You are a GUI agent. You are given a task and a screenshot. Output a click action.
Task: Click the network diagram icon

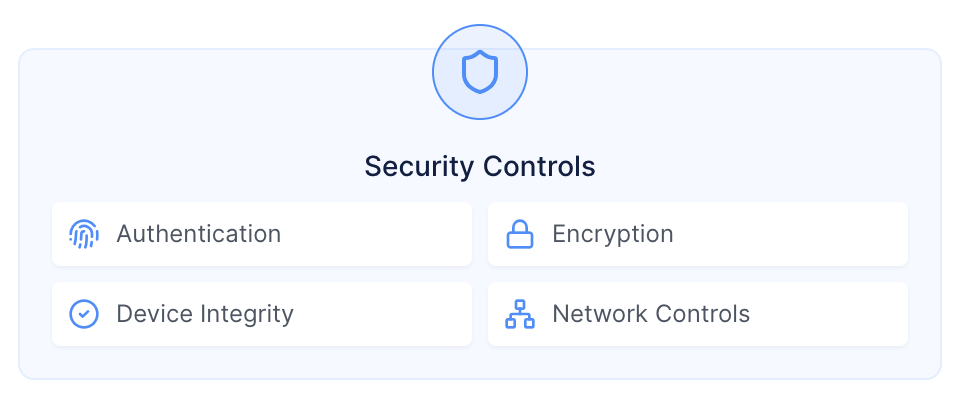click(519, 314)
